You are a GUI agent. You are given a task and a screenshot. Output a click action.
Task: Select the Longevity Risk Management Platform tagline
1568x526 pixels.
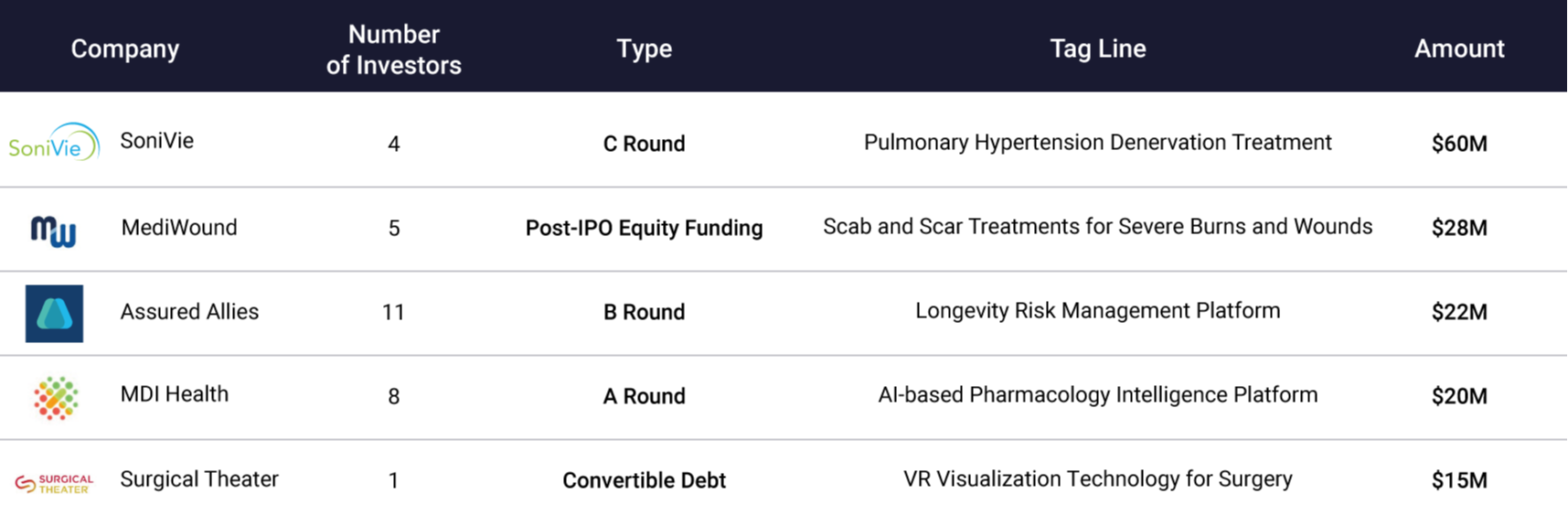tap(1097, 311)
